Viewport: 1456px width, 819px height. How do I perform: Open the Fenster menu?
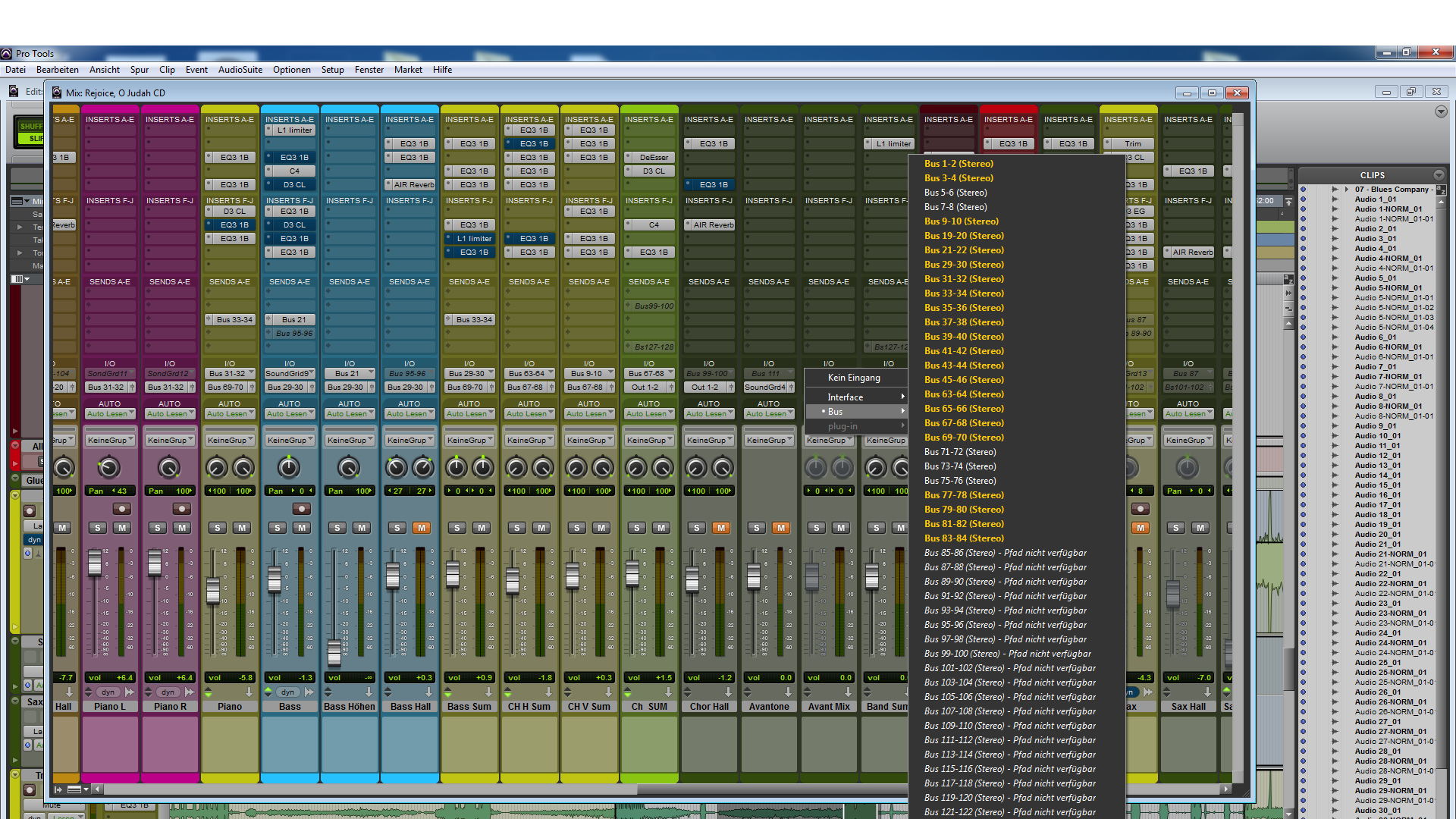coord(369,70)
